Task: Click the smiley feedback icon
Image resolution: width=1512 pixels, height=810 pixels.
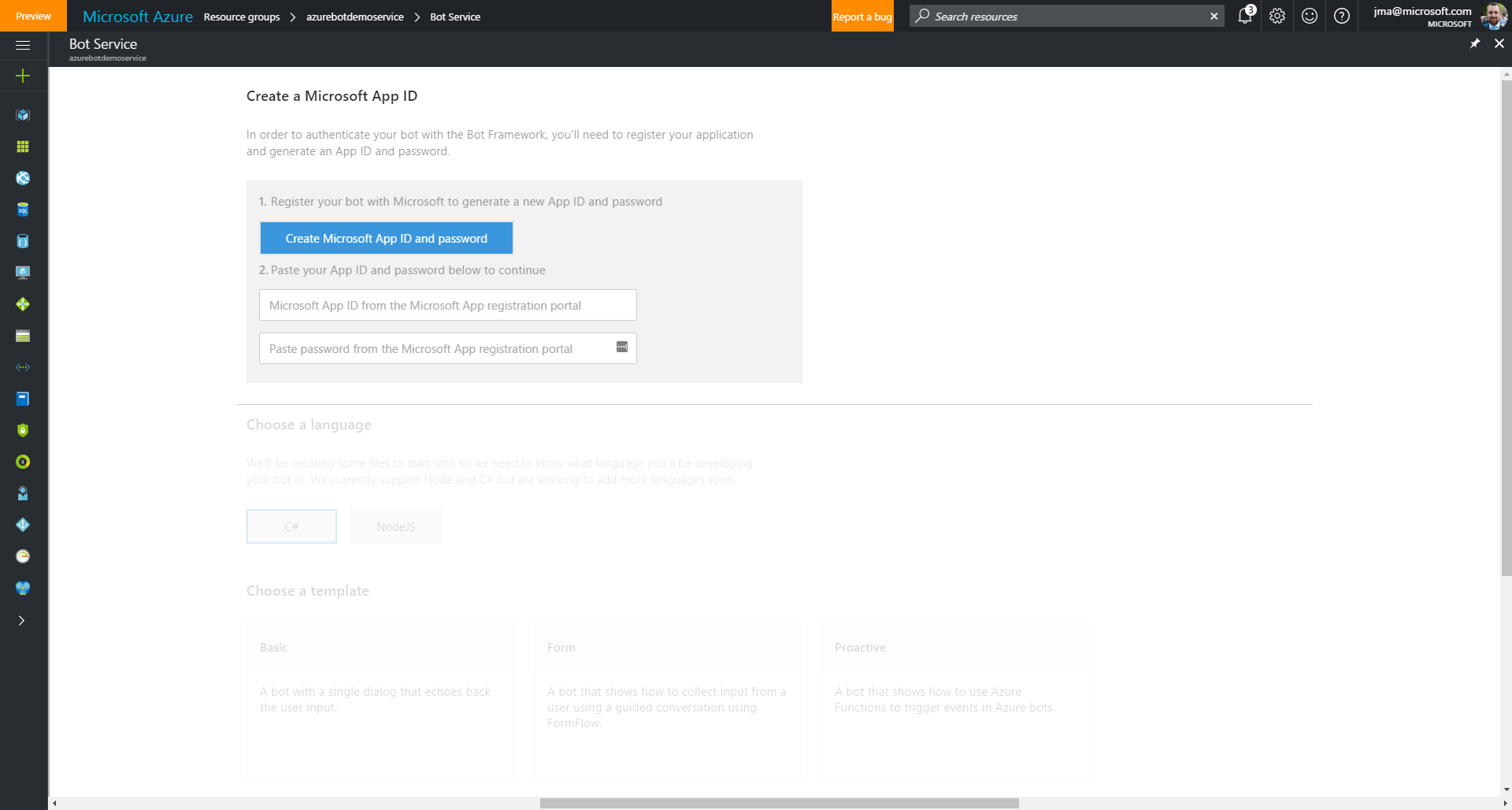Action: tap(1310, 16)
